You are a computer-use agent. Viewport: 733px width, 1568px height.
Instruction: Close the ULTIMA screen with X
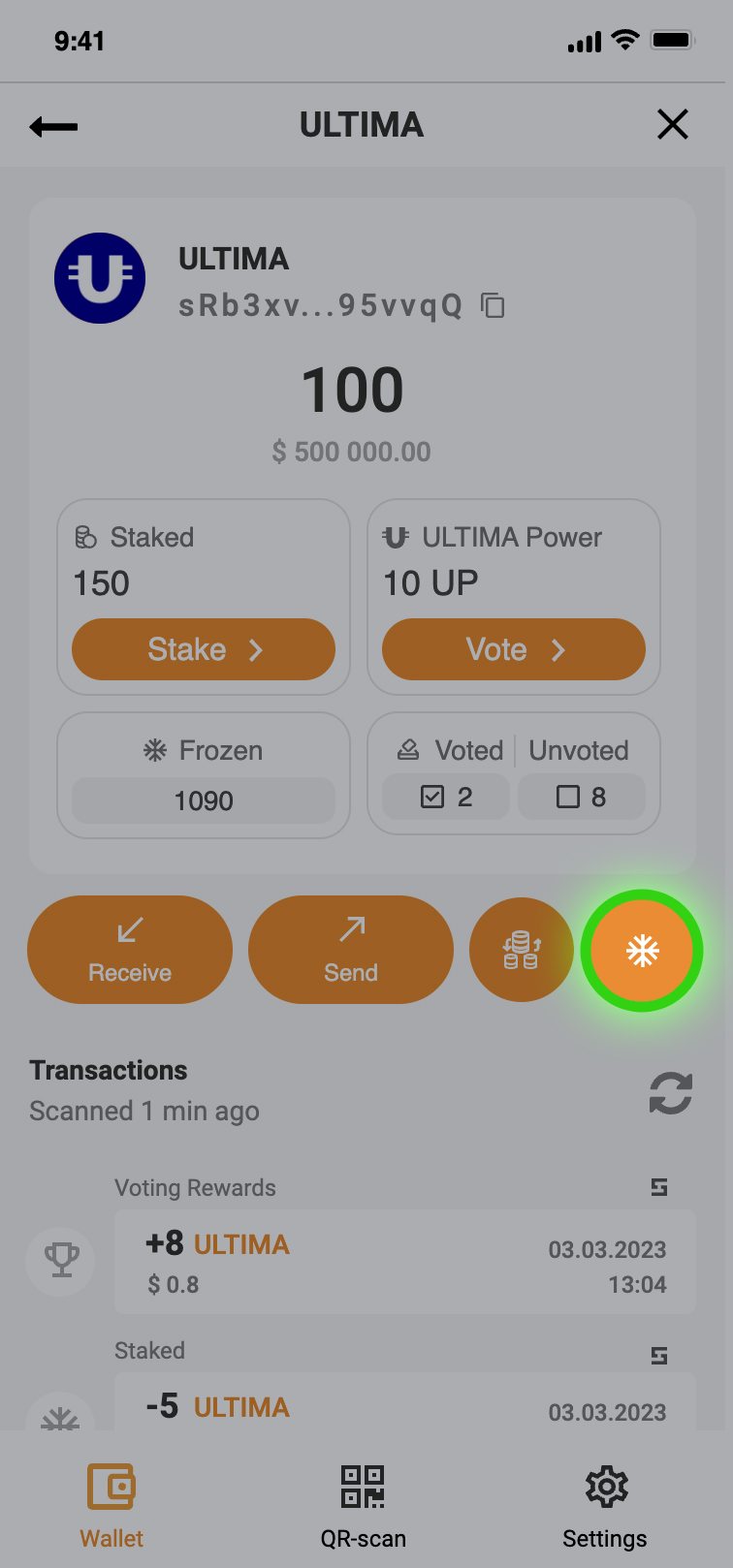click(x=672, y=124)
